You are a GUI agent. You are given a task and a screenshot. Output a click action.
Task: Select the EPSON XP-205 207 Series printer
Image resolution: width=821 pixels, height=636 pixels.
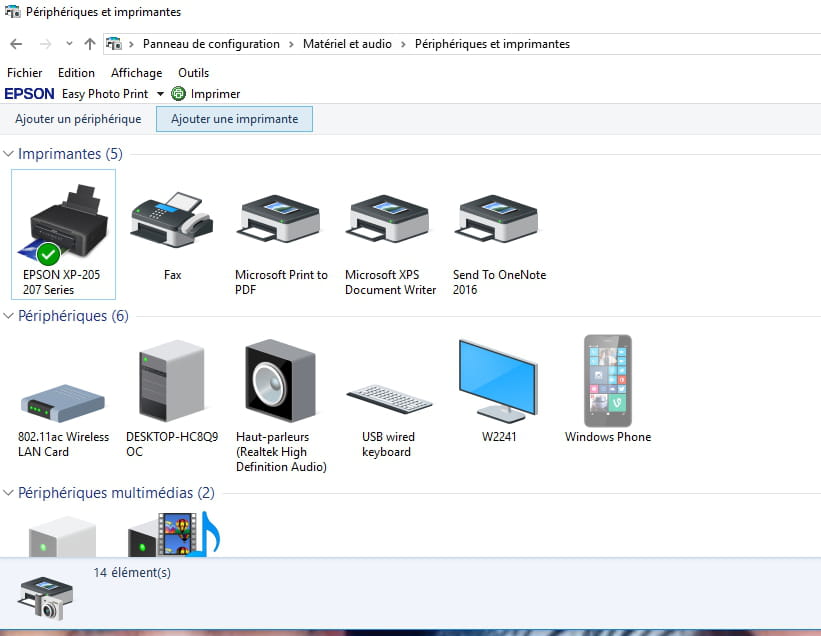click(63, 234)
